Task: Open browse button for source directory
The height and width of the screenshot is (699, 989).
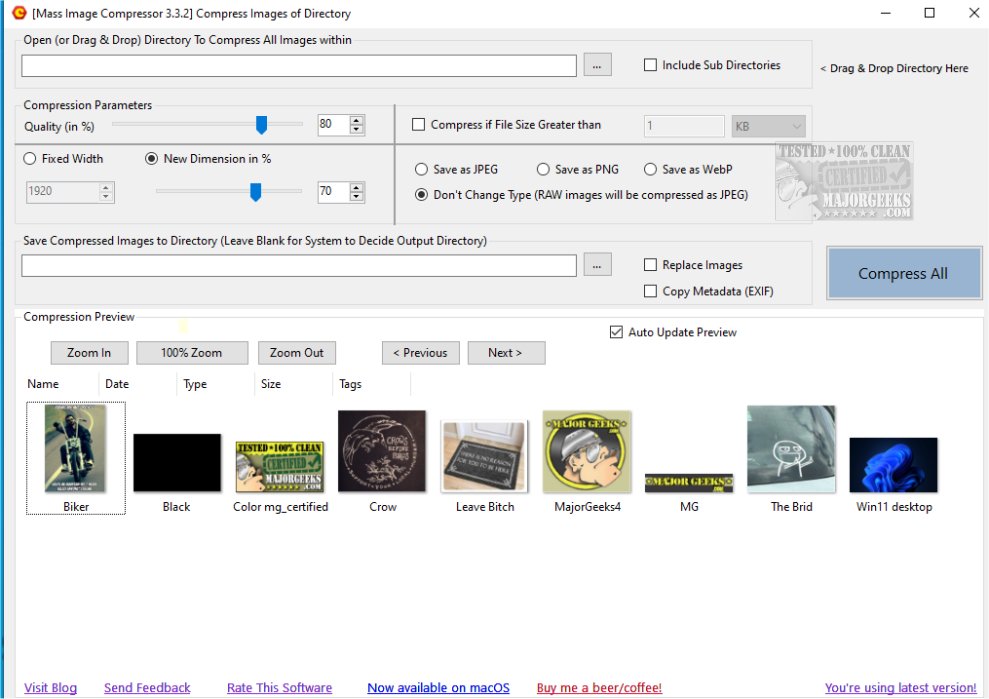Action: (x=597, y=65)
